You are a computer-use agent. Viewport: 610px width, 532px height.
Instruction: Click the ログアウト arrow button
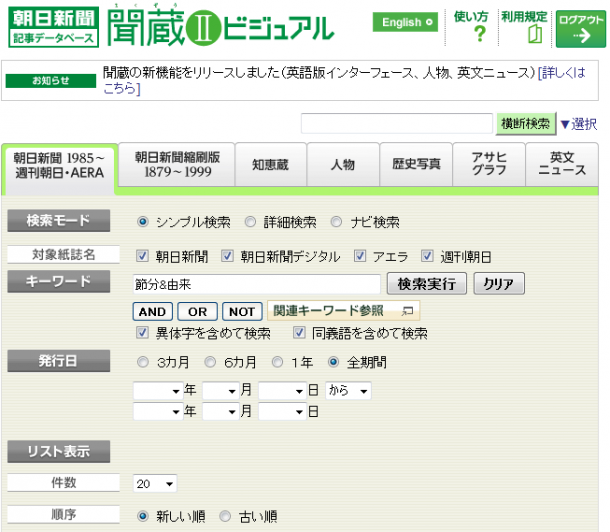581,29
